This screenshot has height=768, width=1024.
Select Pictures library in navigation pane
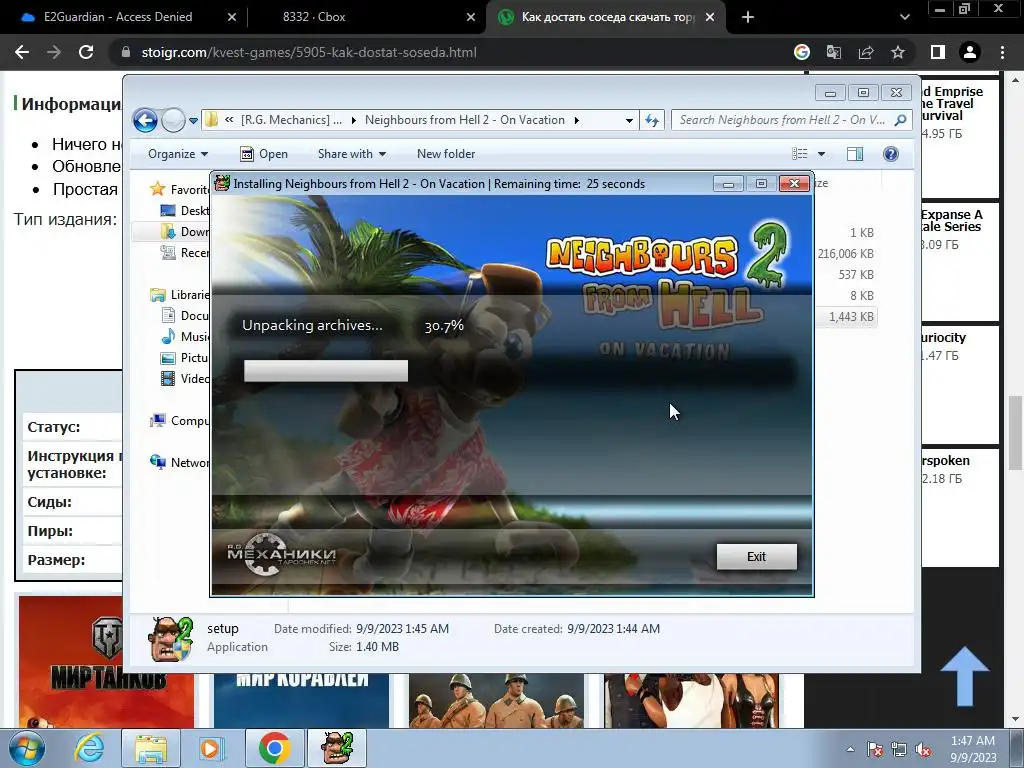pyautogui.click(x=186, y=358)
